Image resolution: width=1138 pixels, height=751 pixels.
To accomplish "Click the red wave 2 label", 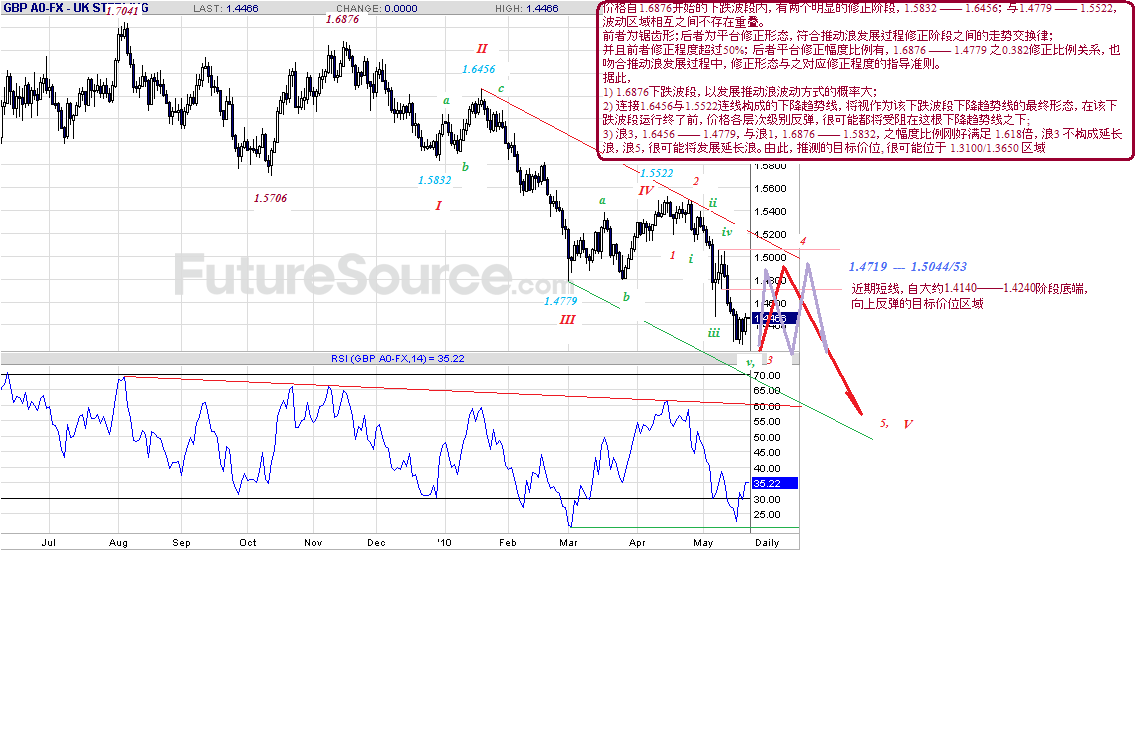I will pyautogui.click(x=696, y=181).
